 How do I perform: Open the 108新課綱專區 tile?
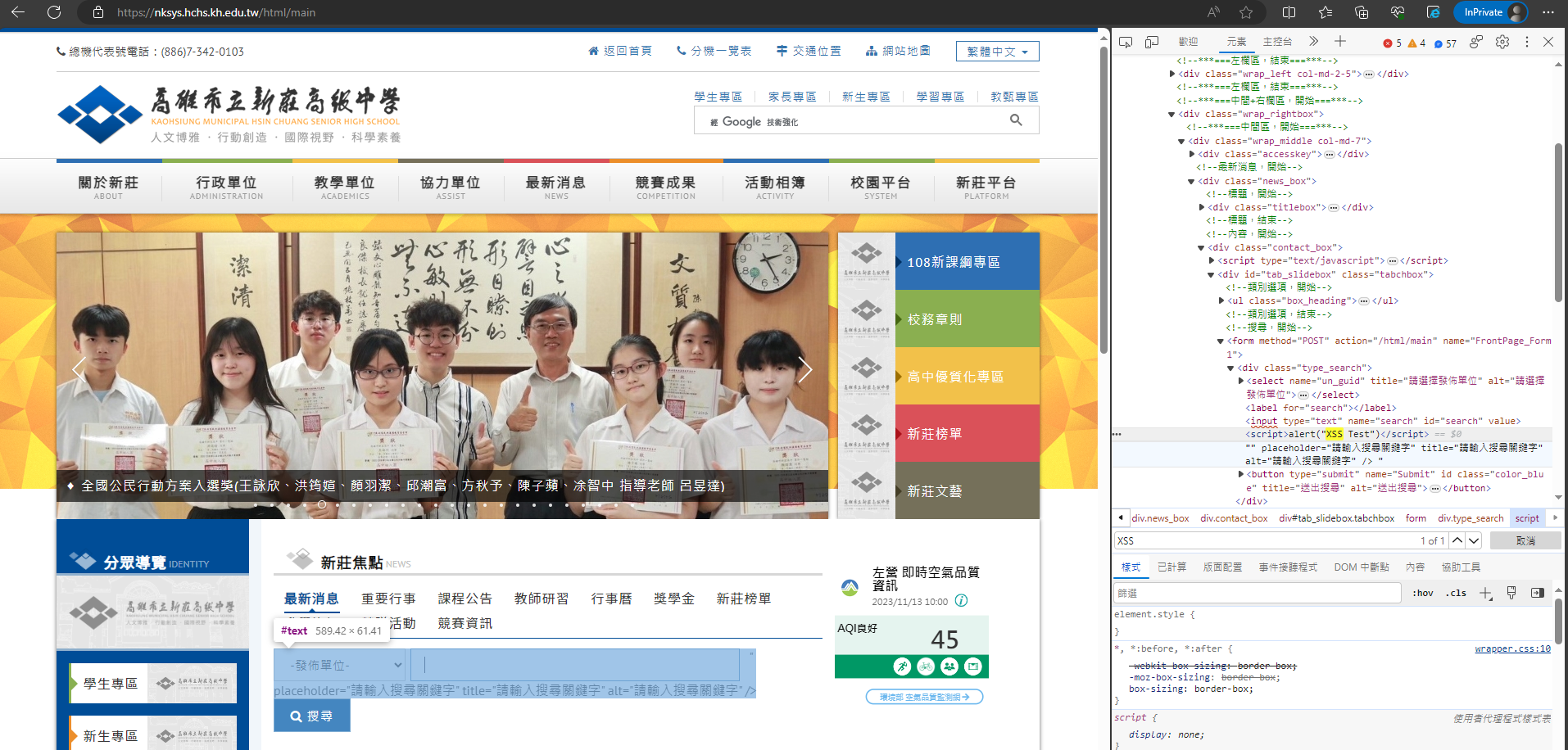pos(939,261)
